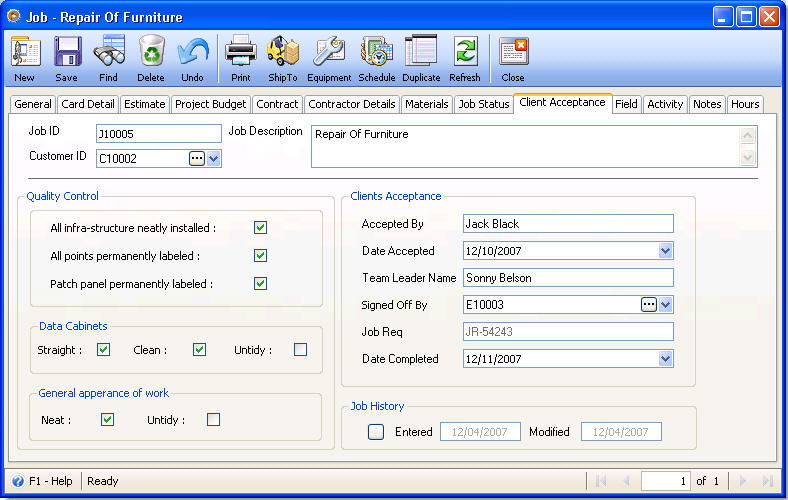Open Customer ID lookup ellipsis button
The width and height of the screenshot is (788, 500).
click(x=196, y=159)
